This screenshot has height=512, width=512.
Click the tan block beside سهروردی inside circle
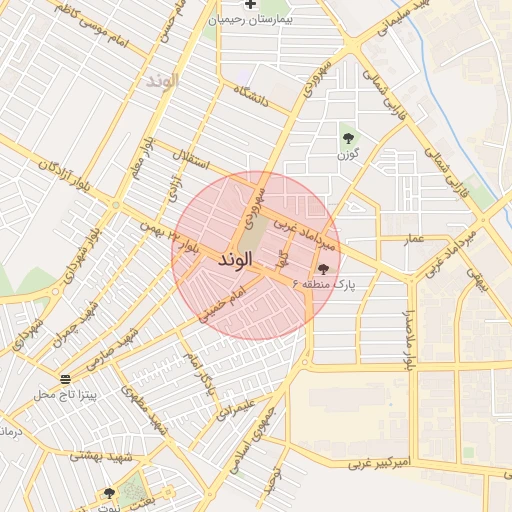tap(254, 234)
